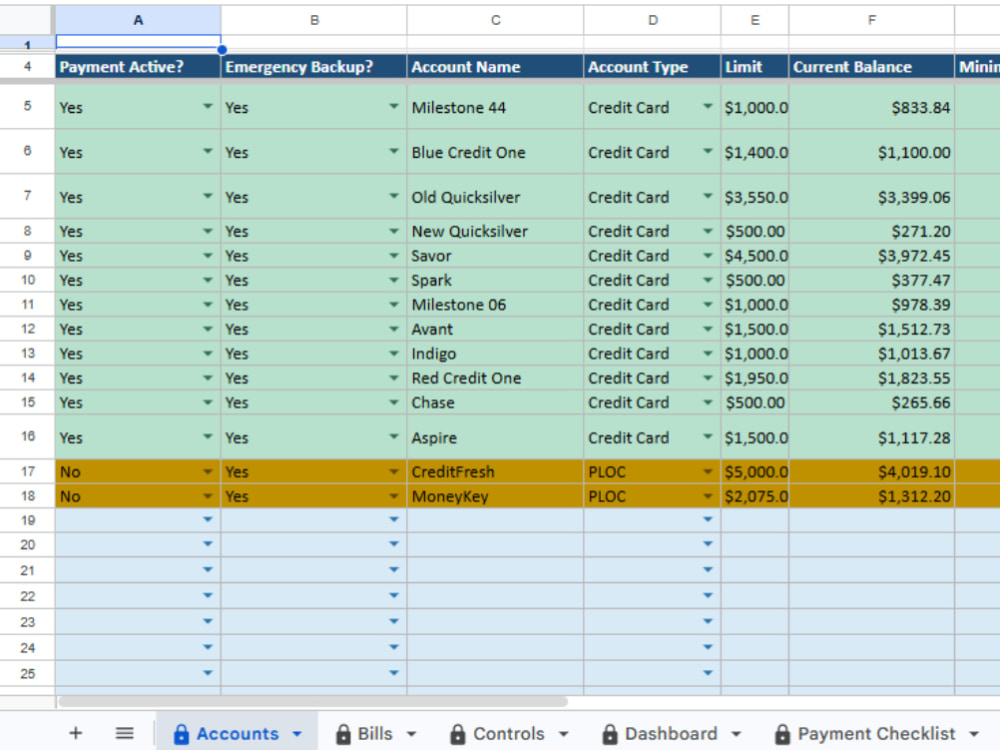Select the 'Milestone 44' account name cell

[495, 107]
